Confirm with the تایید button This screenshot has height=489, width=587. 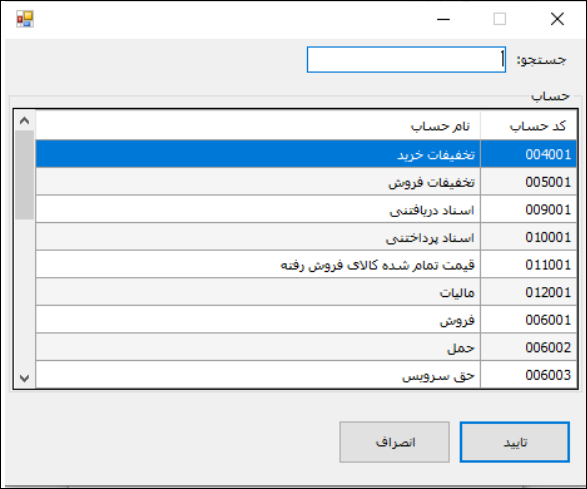pyautogui.click(x=515, y=442)
